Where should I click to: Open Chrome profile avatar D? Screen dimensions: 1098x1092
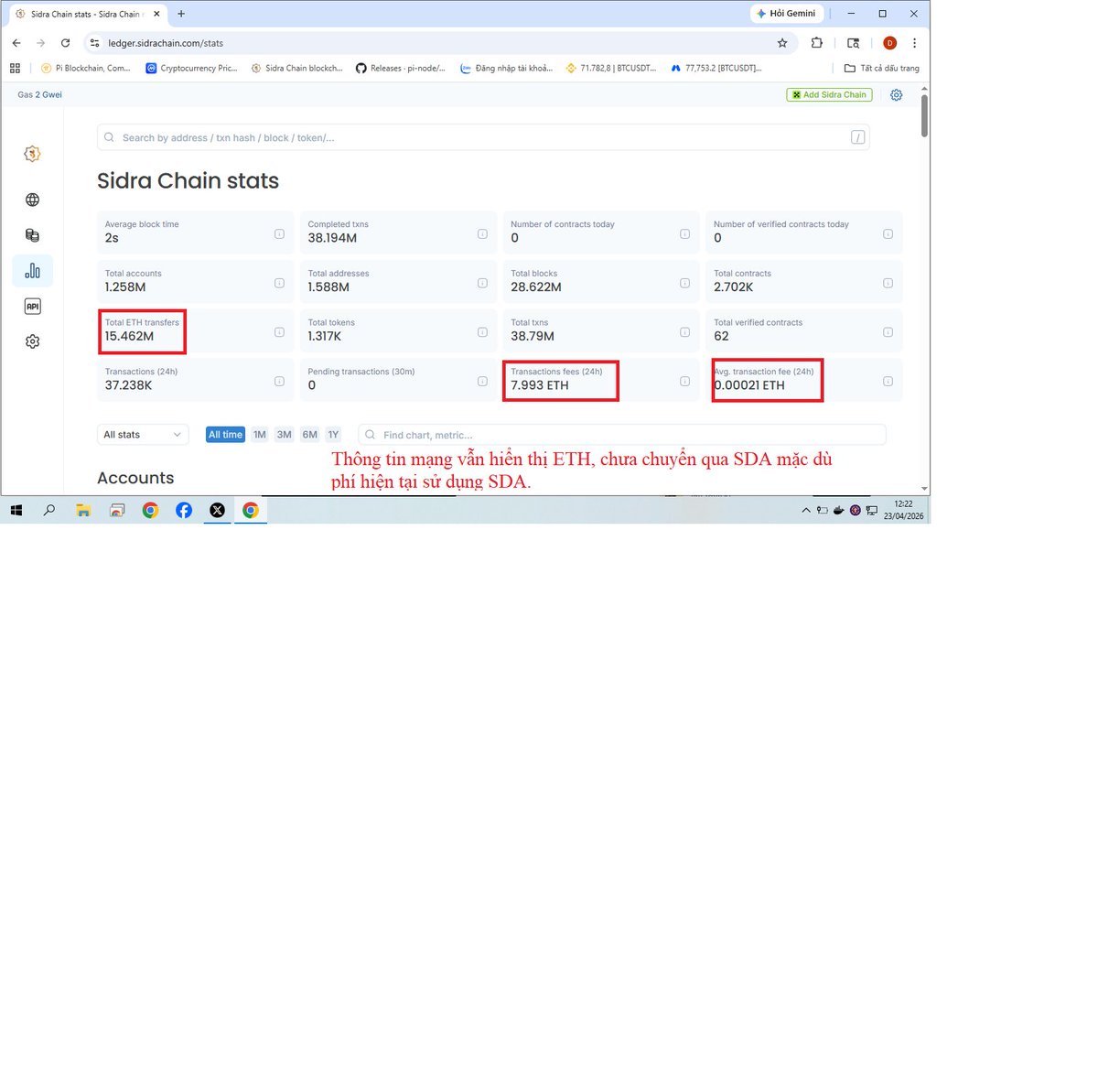(889, 43)
